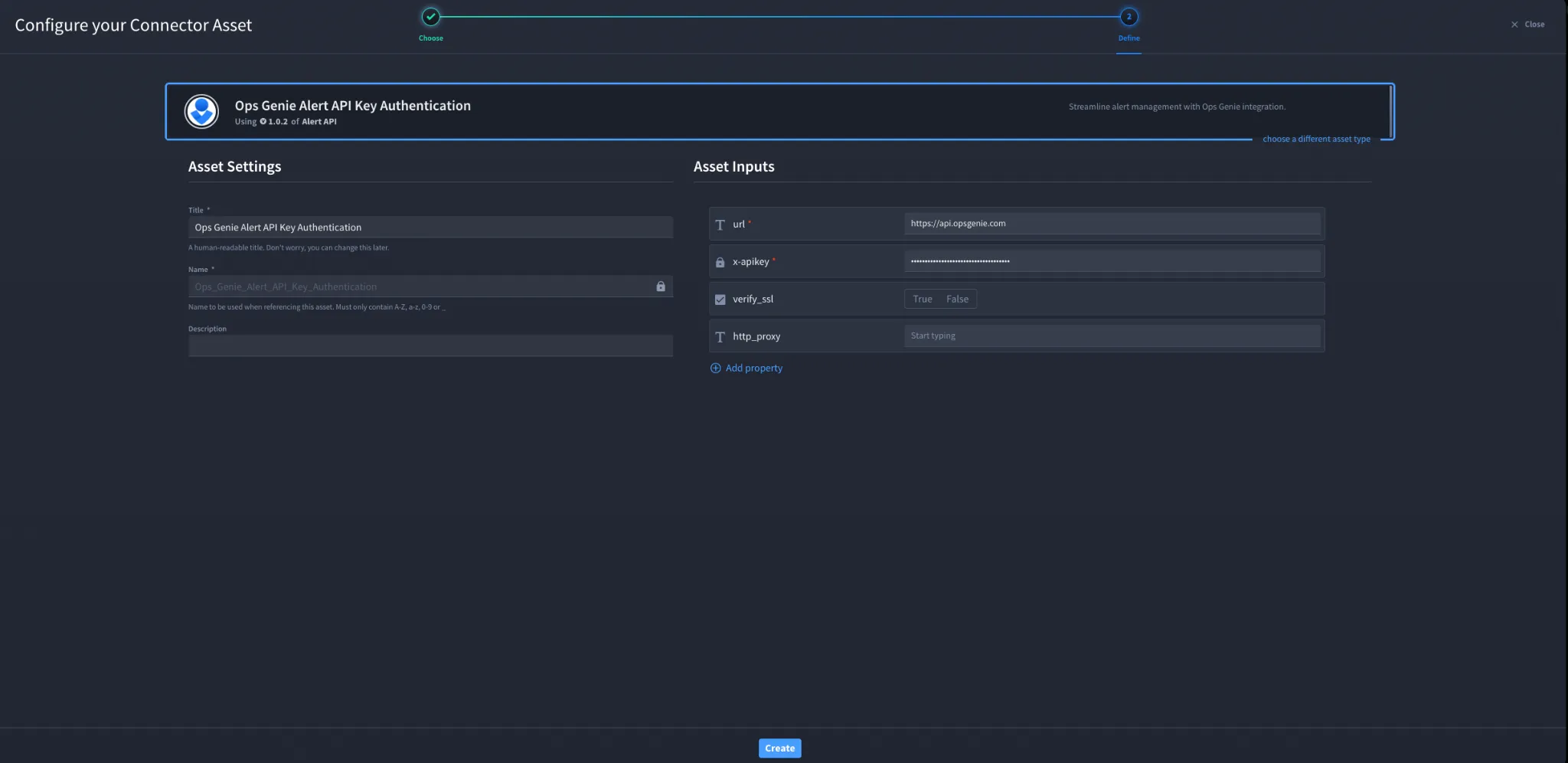Image resolution: width=1568 pixels, height=763 pixels.
Task: Go to the Define step label
Action: pos(1129,38)
